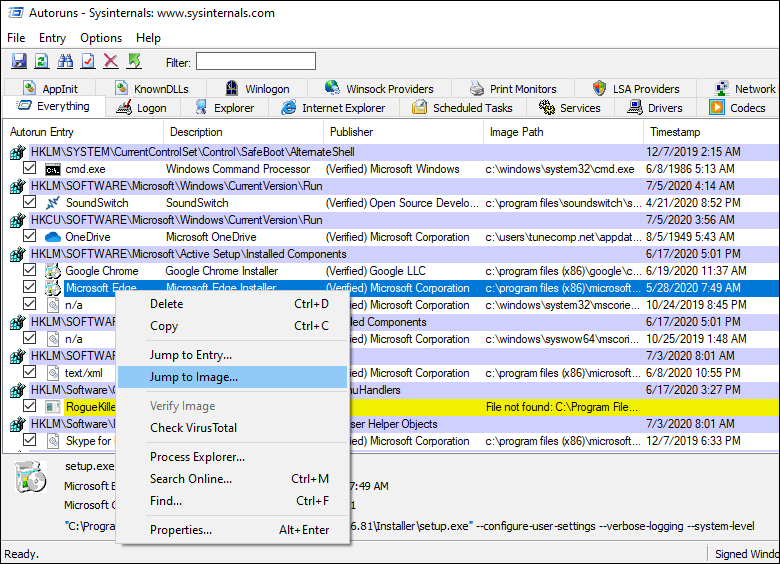The image size is (780, 564).
Task: Open the Help menu
Action: 148,38
